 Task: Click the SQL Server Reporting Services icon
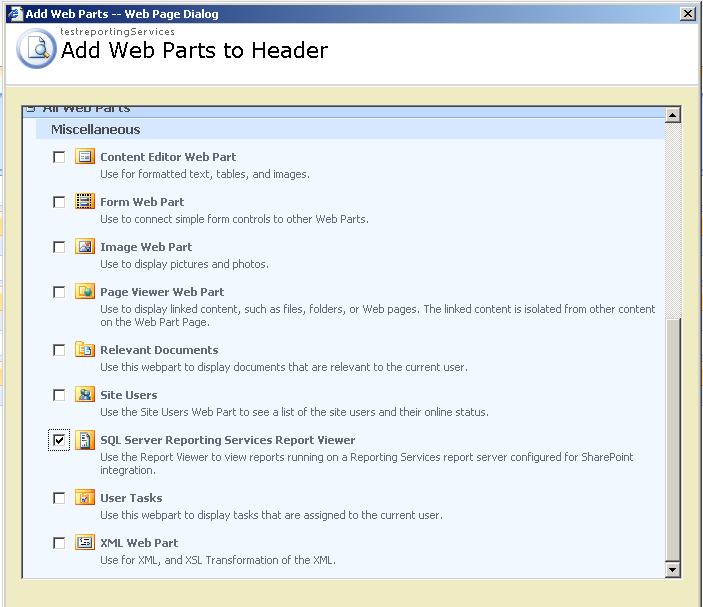click(x=85, y=440)
